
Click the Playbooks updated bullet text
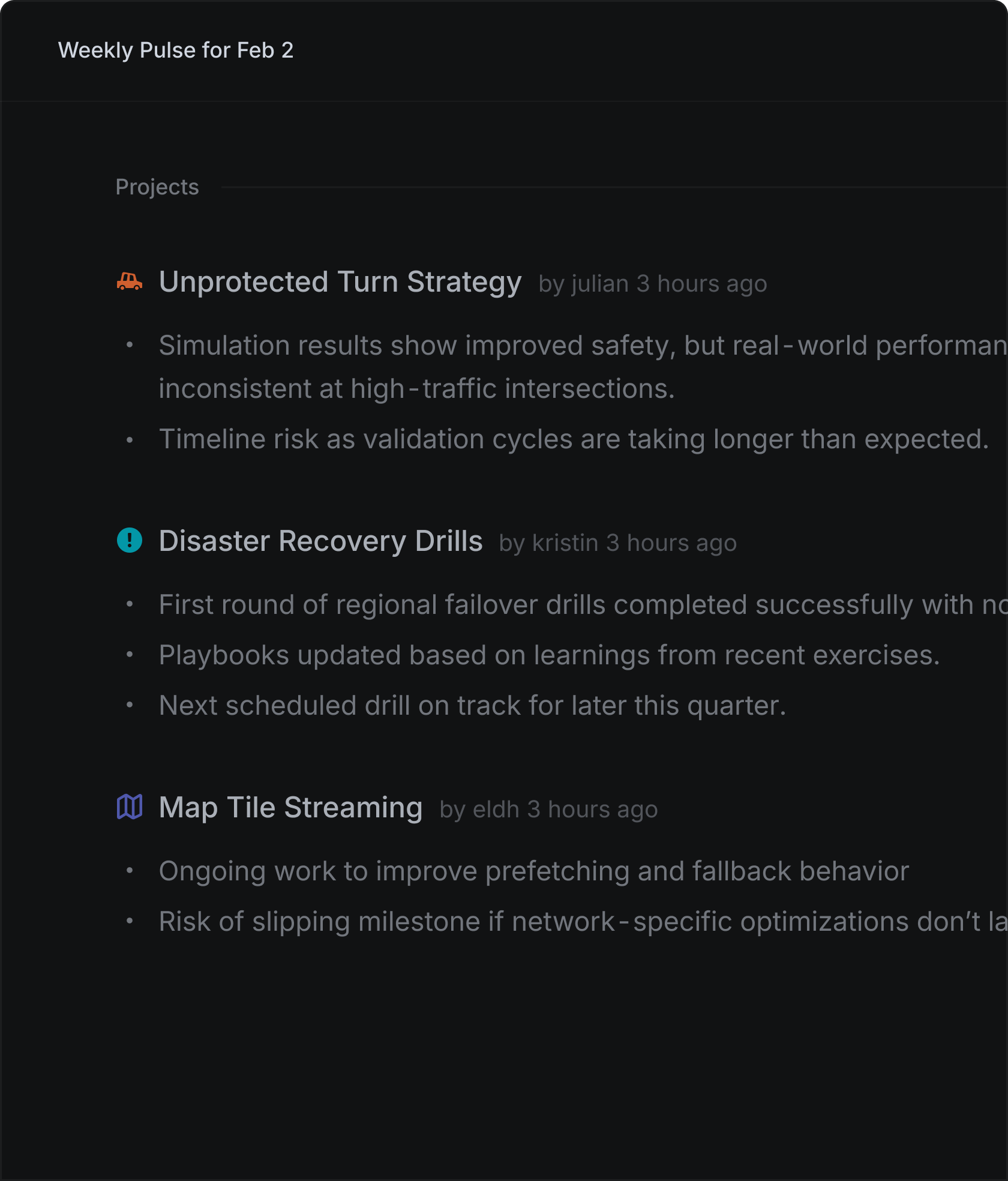pos(549,655)
